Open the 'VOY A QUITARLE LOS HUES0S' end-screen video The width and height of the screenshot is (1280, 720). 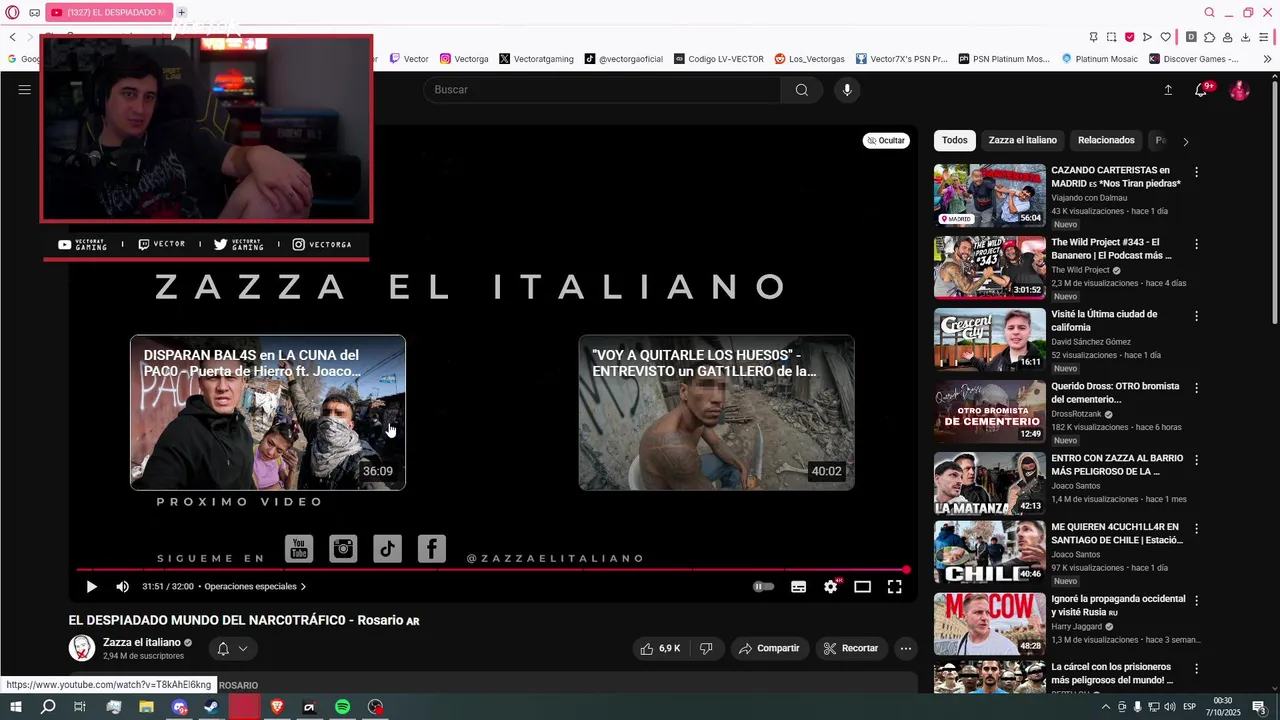[x=716, y=412]
